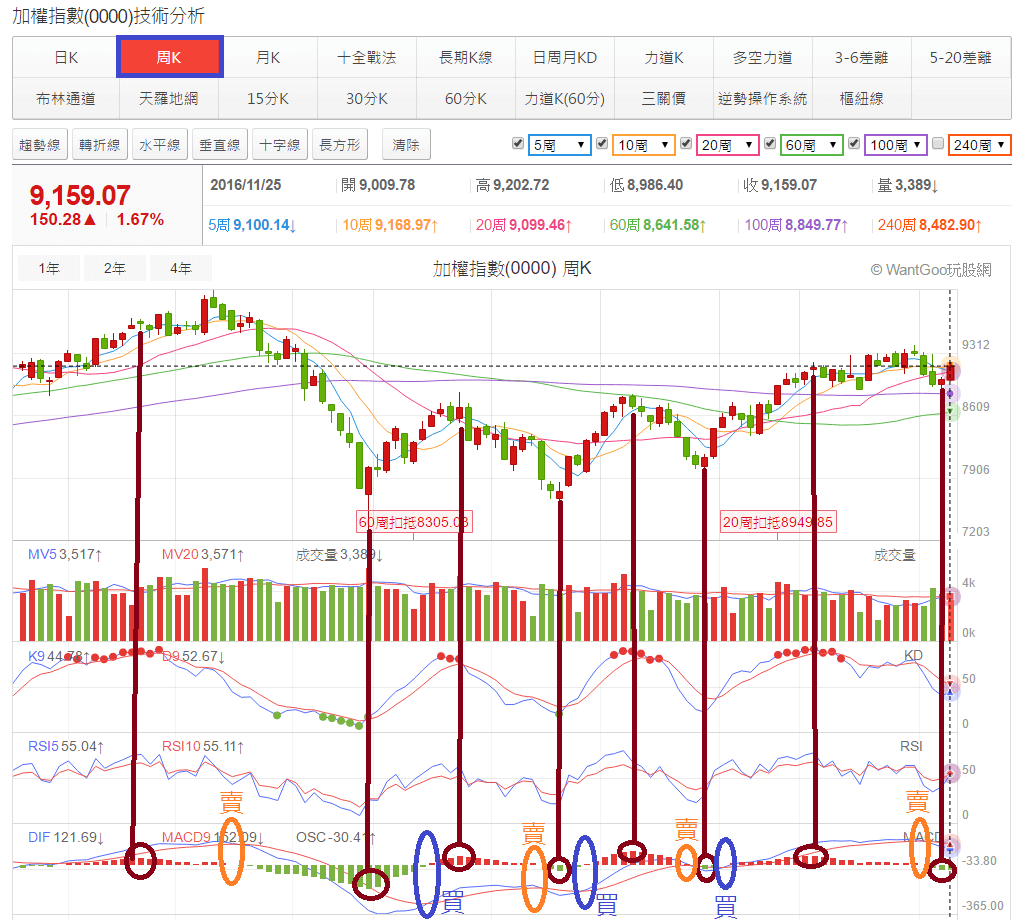Click the 20周扣抵8949.85 chart label
The width and height of the screenshot is (1021, 920).
click(778, 522)
